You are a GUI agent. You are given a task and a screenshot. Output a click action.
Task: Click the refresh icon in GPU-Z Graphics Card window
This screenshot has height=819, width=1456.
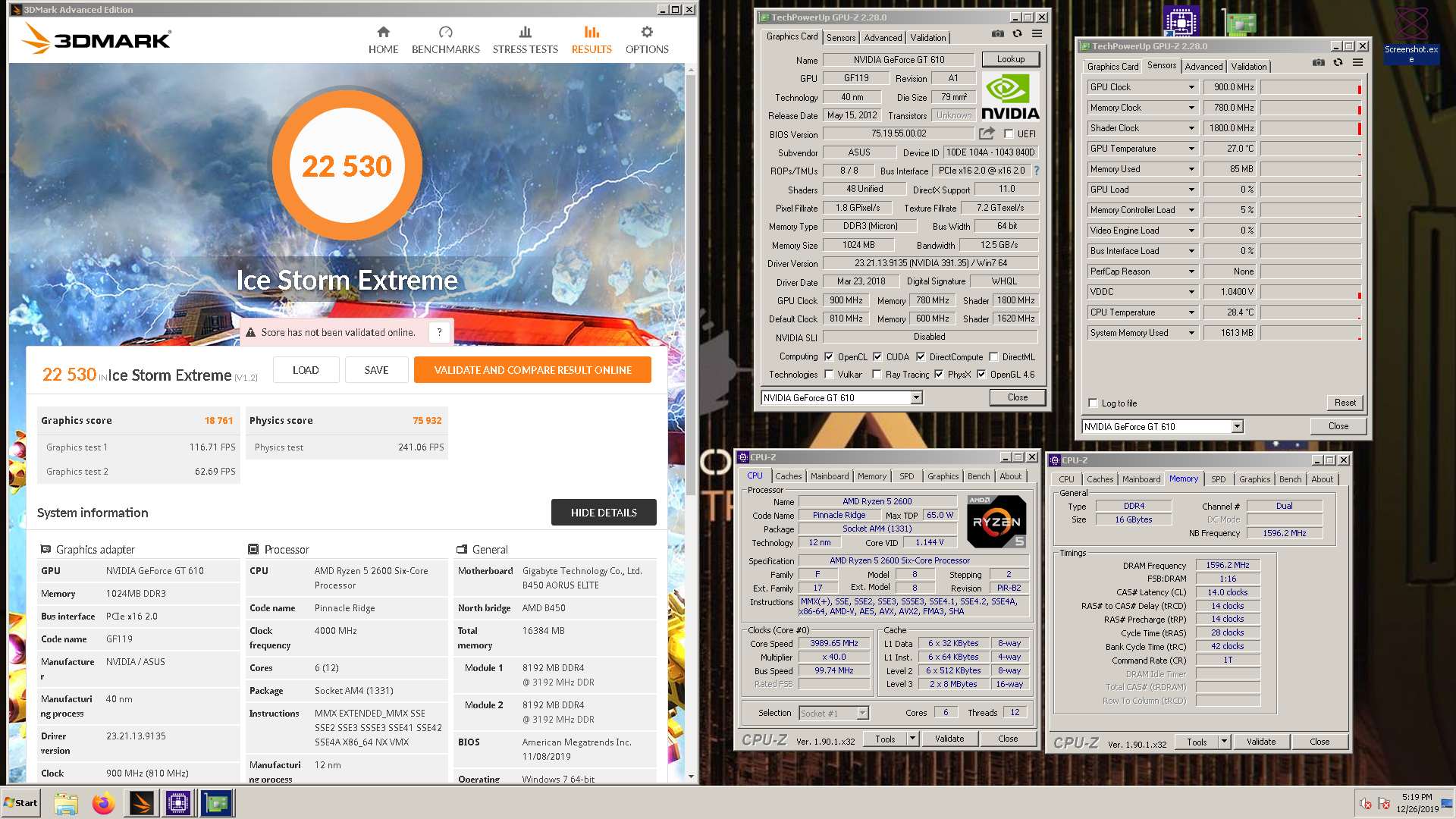click(1017, 34)
